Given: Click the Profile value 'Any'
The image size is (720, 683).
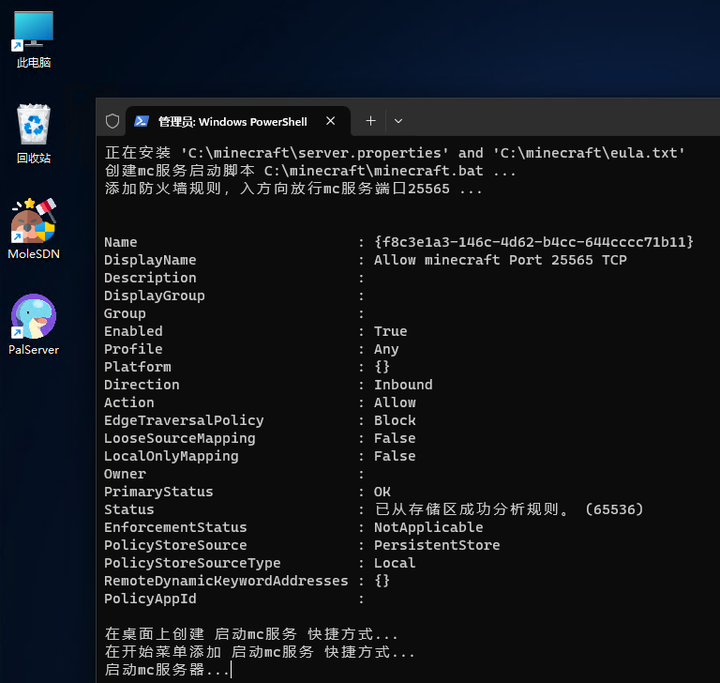Looking at the screenshot, I should [386, 349].
